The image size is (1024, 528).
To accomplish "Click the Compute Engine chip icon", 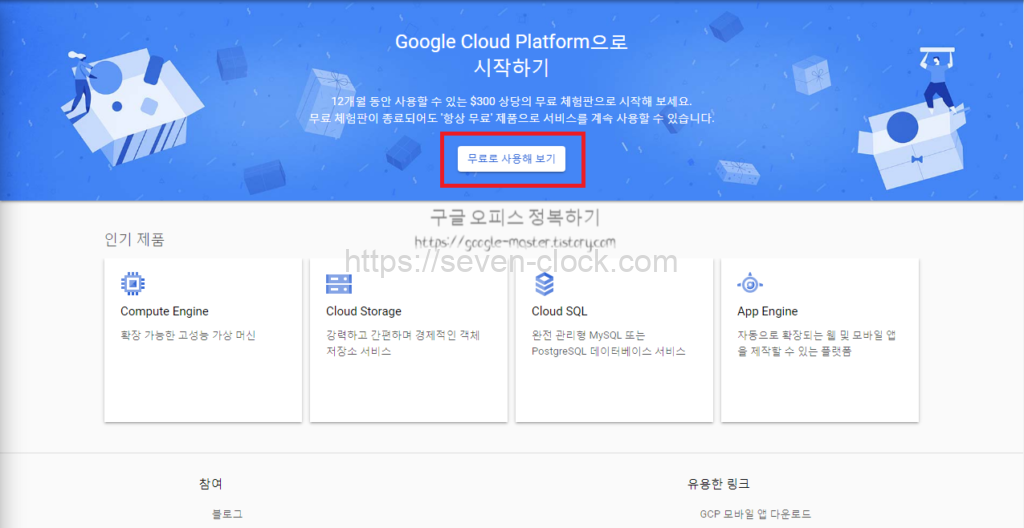I will click(132, 283).
